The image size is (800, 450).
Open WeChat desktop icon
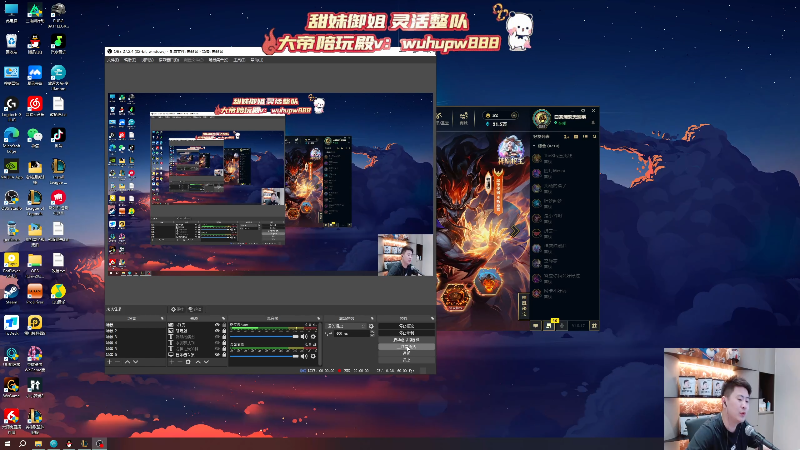(x=35, y=136)
